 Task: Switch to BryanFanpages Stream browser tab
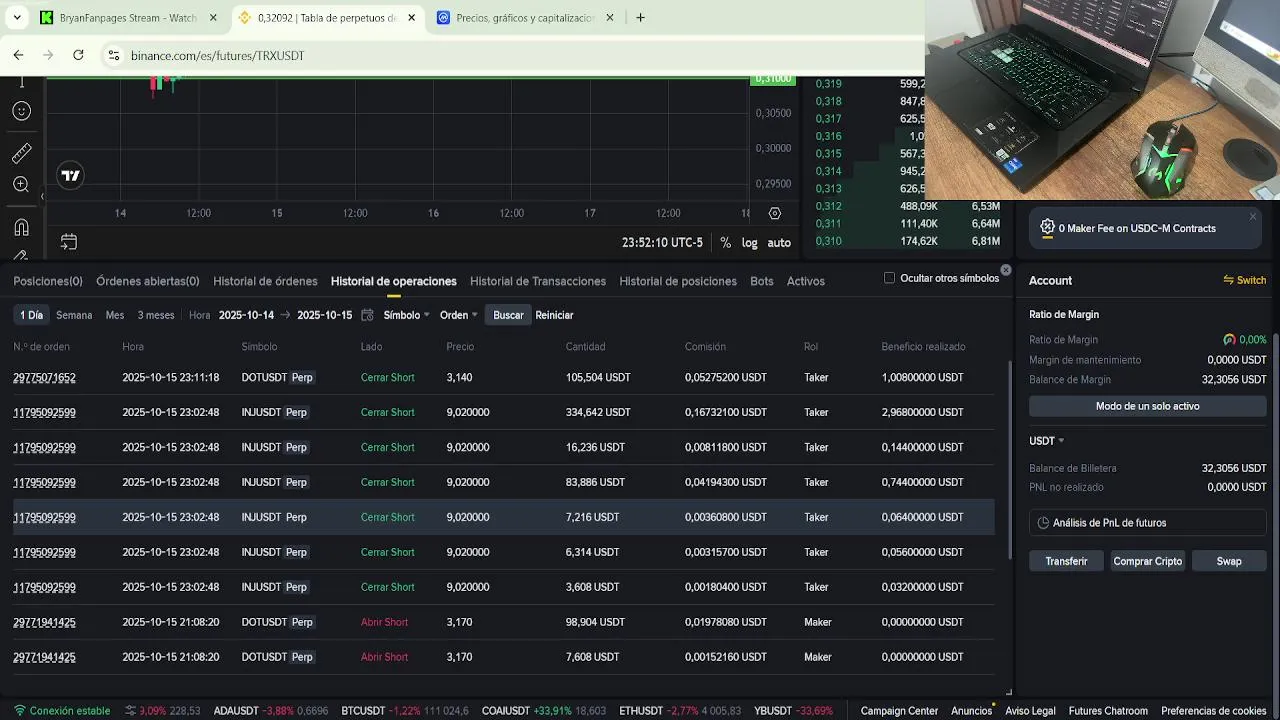[129, 18]
